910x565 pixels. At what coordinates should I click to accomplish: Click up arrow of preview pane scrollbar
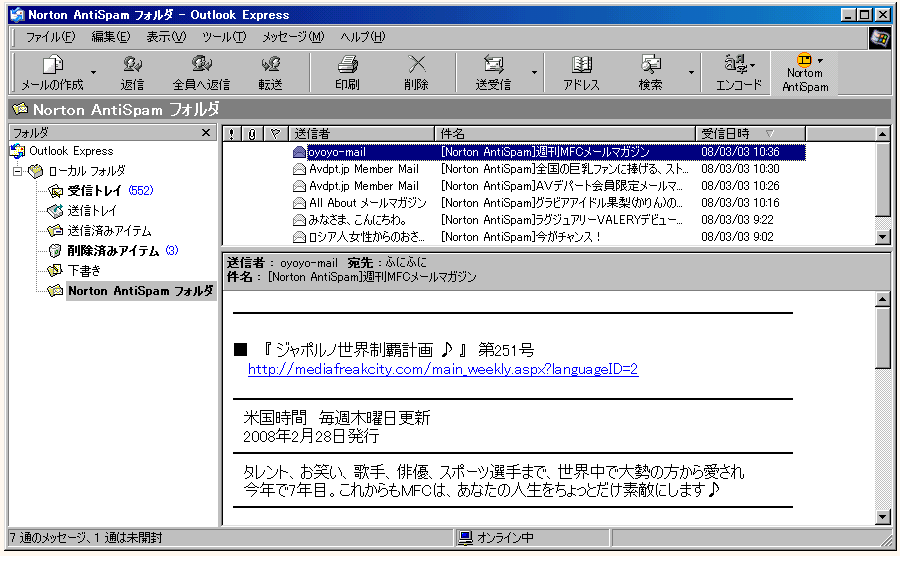pos(882,299)
